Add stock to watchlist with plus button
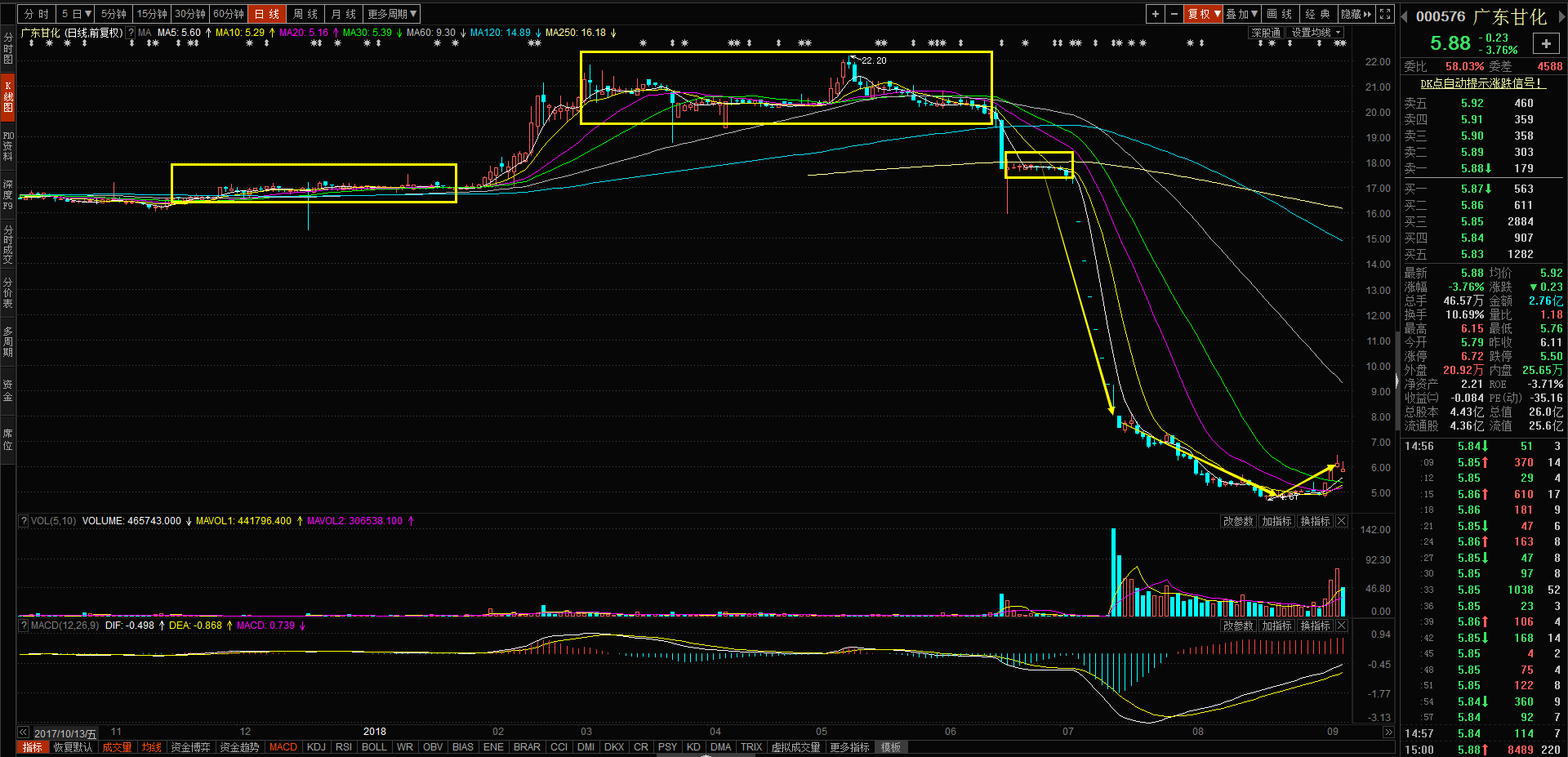 [1546, 44]
